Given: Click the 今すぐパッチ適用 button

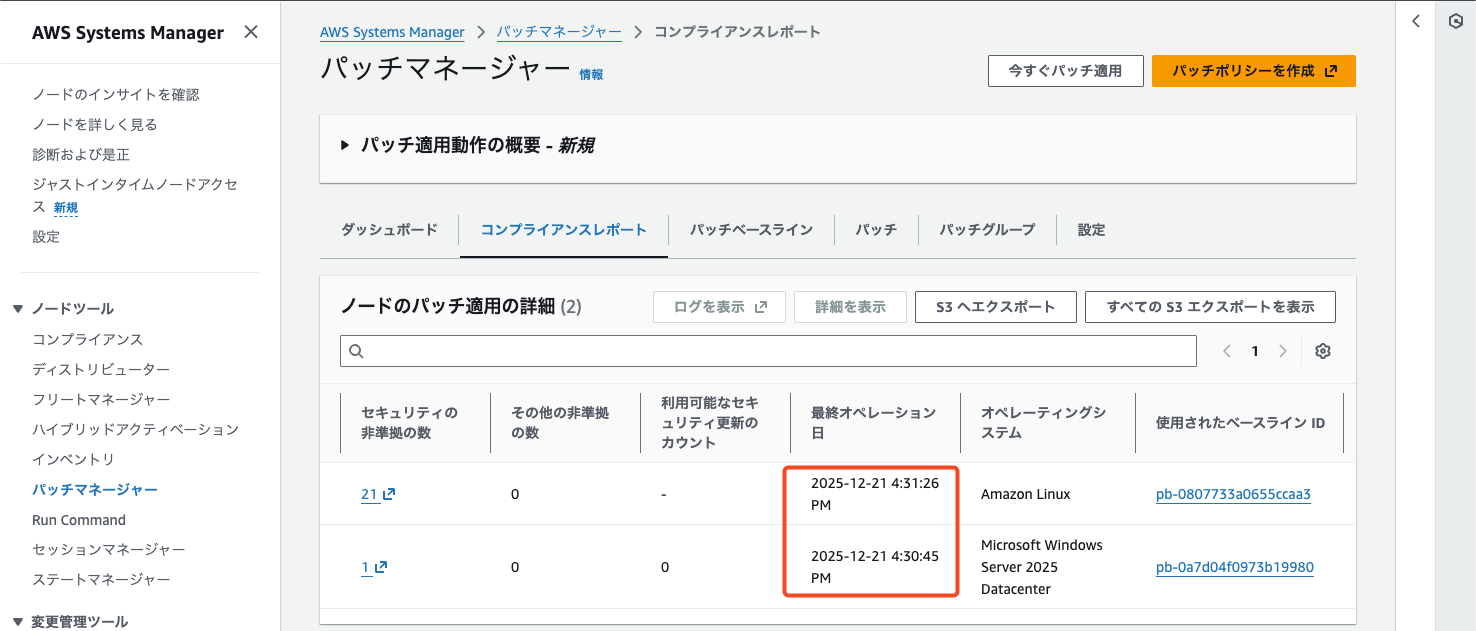Looking at the screenshot, I should [1065, 71].
